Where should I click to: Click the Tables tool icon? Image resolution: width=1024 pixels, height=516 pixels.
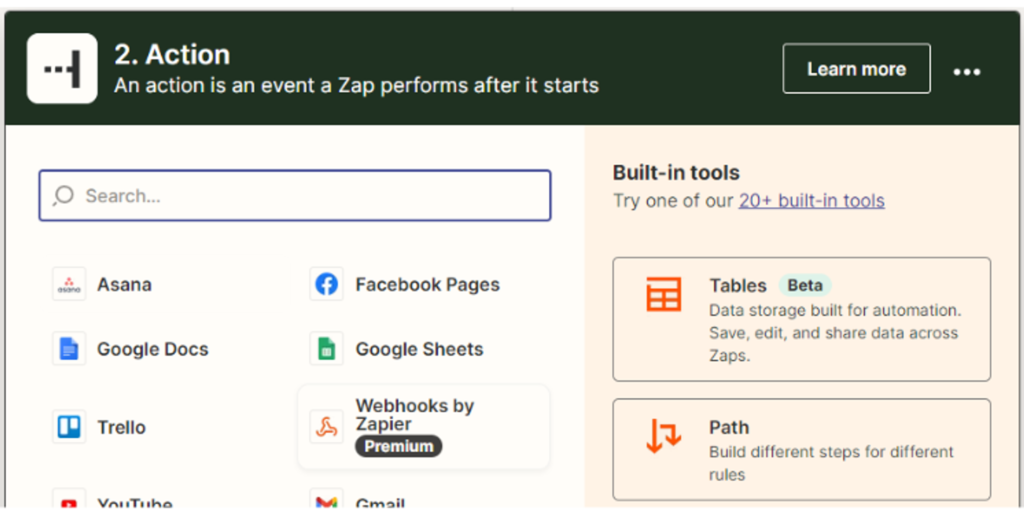pyautogui.click(x=664, y=294)
